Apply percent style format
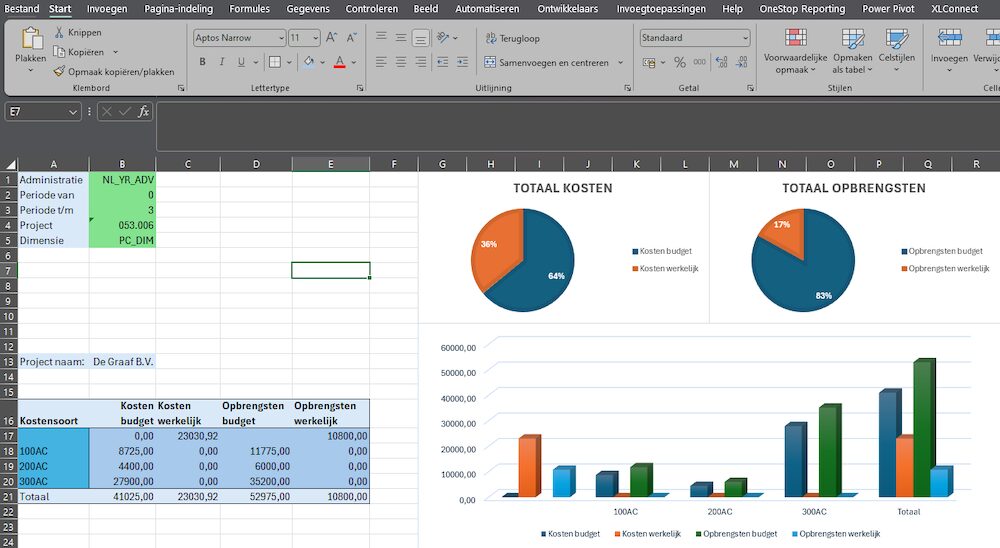Viewport: 1000px width, 548px height. (x=680, y=63)
